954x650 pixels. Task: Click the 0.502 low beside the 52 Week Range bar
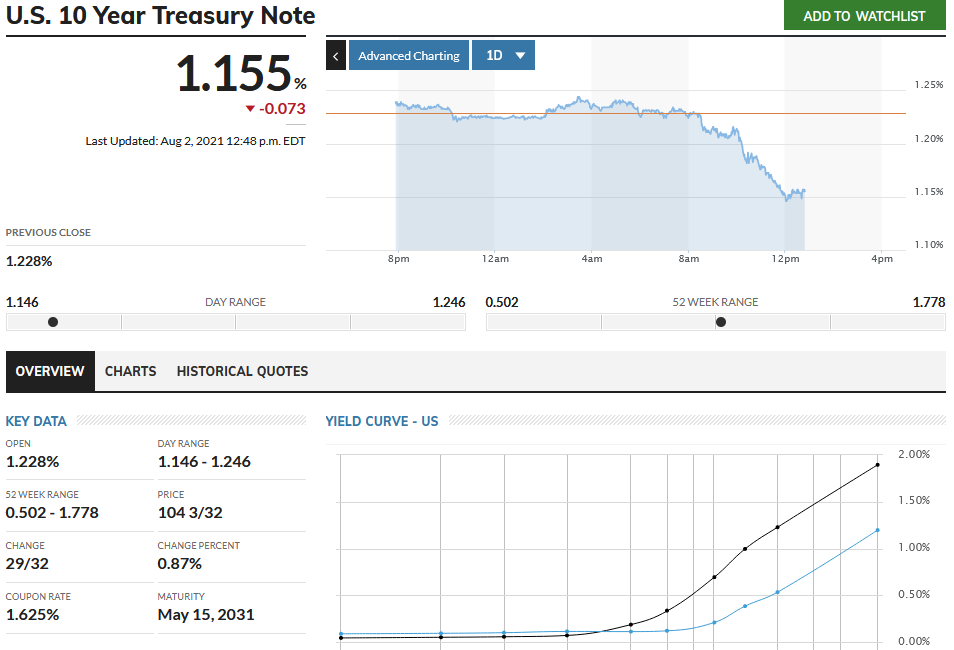(x=502, y=302)
